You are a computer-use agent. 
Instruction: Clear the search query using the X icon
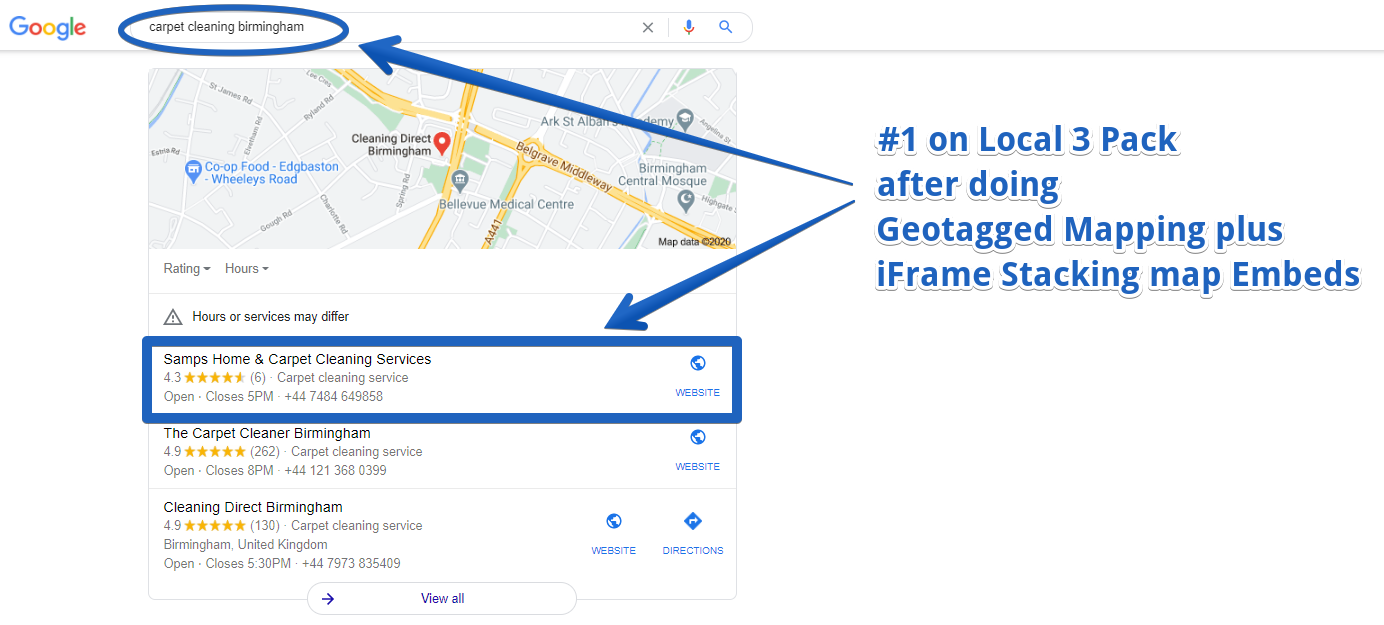(648, 27)
